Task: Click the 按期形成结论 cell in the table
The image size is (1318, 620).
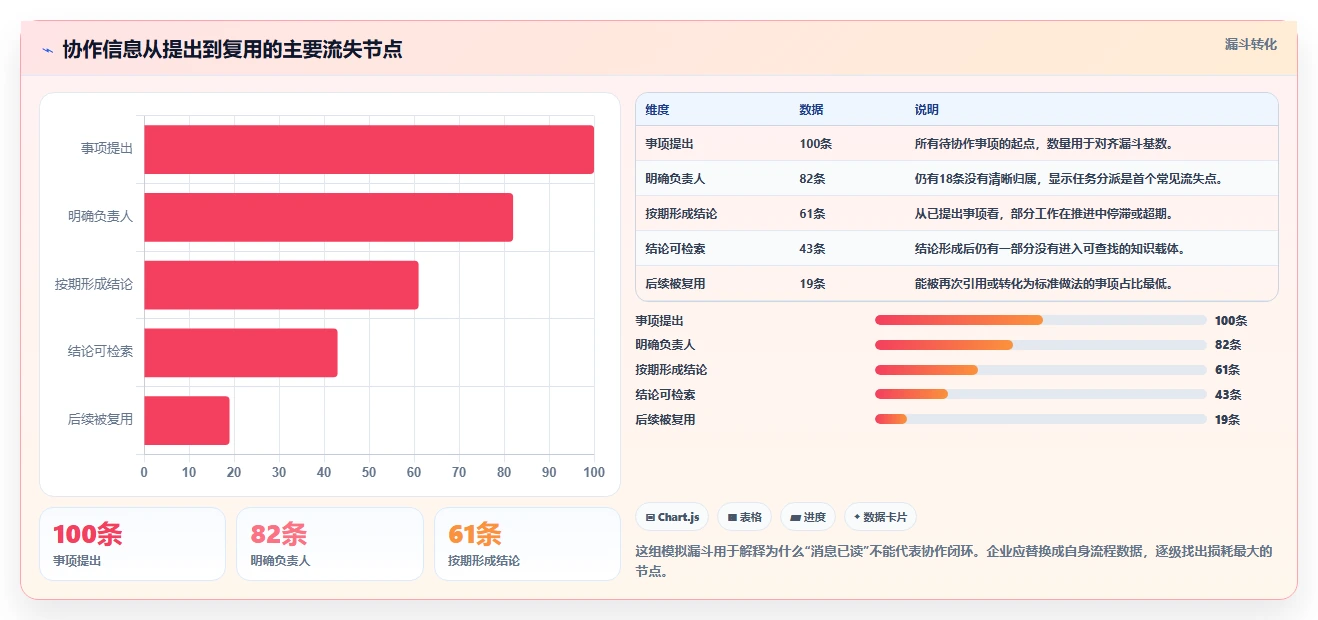Action: tap(681, 214)
